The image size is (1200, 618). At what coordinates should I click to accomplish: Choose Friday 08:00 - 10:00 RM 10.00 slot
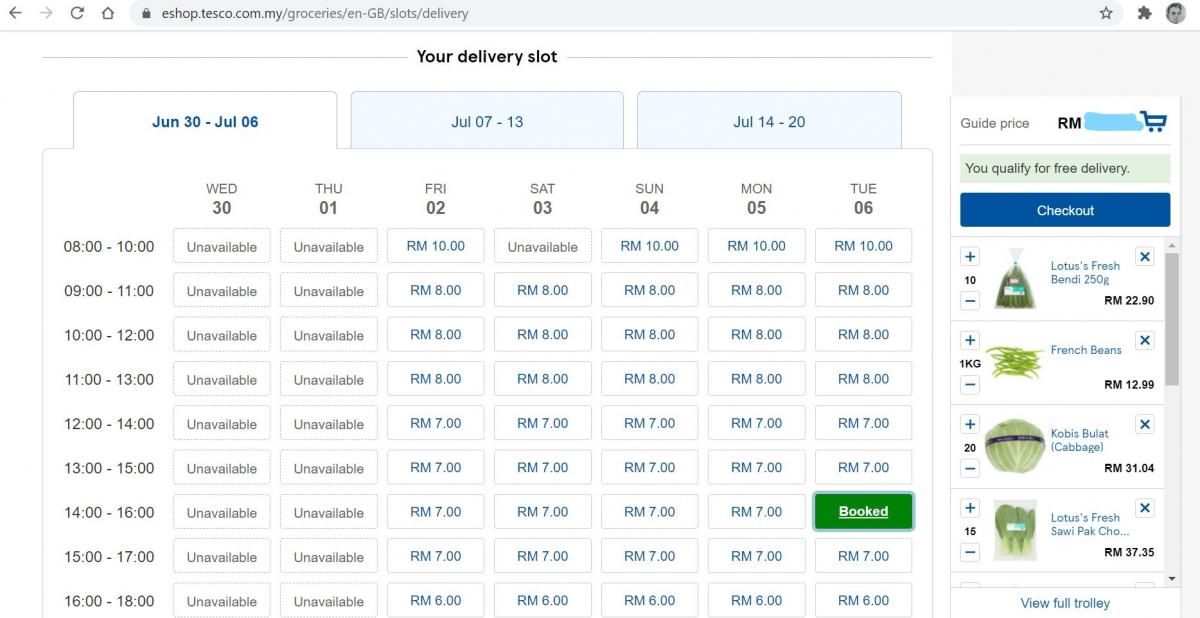coord(435,246)
